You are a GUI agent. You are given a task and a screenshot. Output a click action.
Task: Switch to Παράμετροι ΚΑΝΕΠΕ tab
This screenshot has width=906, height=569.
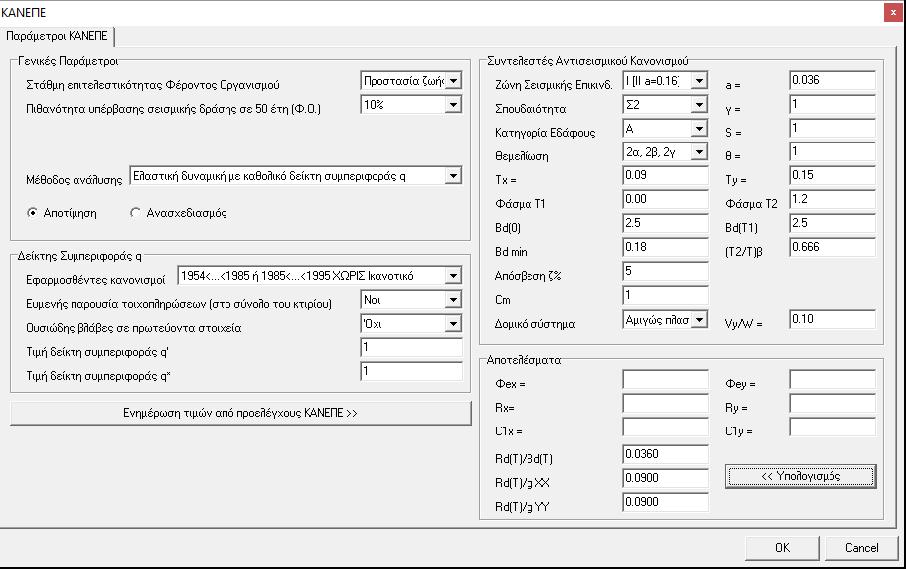57,36
